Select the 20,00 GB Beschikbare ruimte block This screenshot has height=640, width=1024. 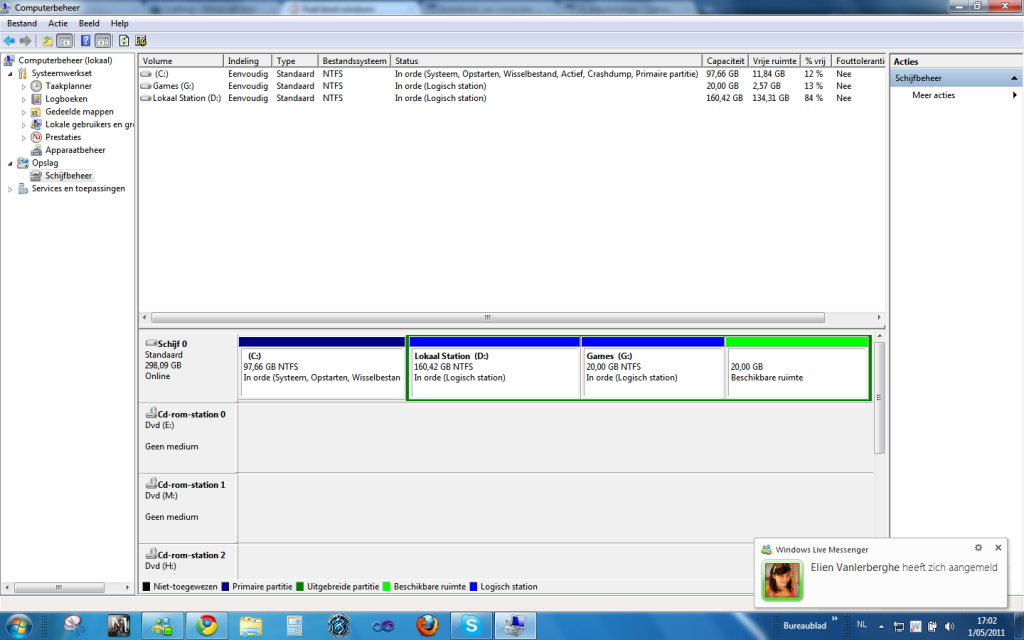pos(797,372)
